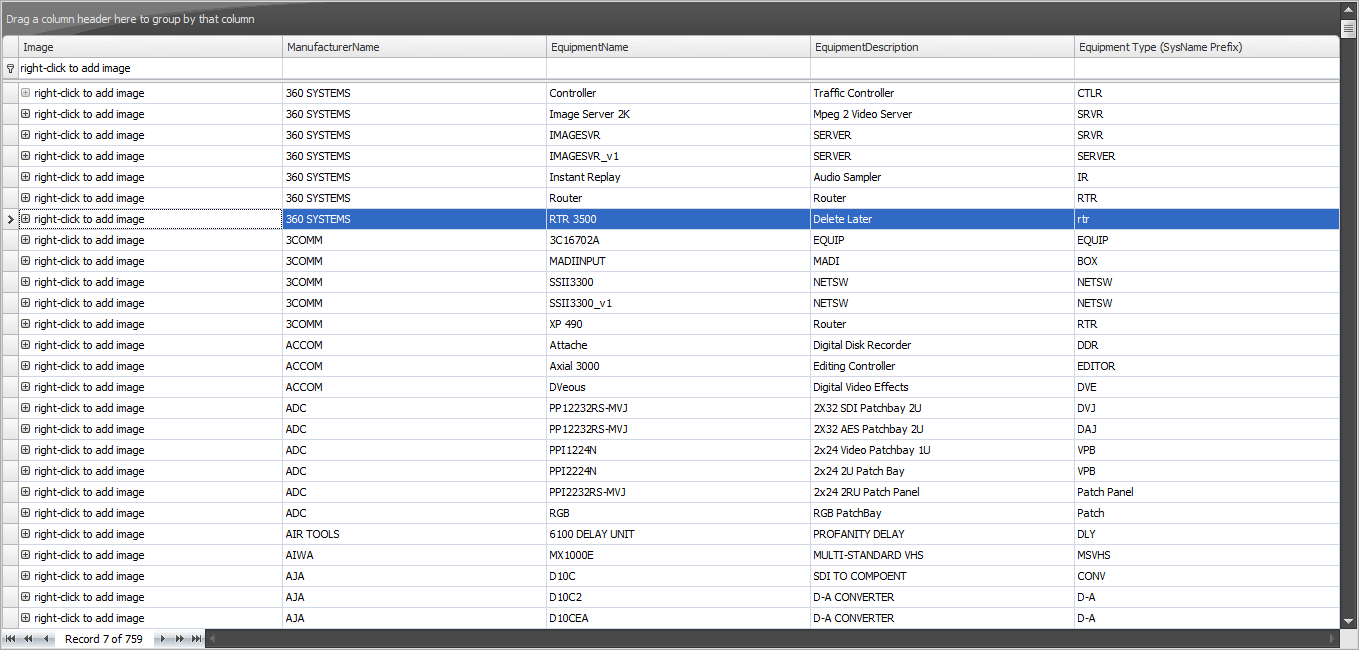Click the up arrow of the vertical scrollbar
1359x650 pixels.
point(1348,10)
